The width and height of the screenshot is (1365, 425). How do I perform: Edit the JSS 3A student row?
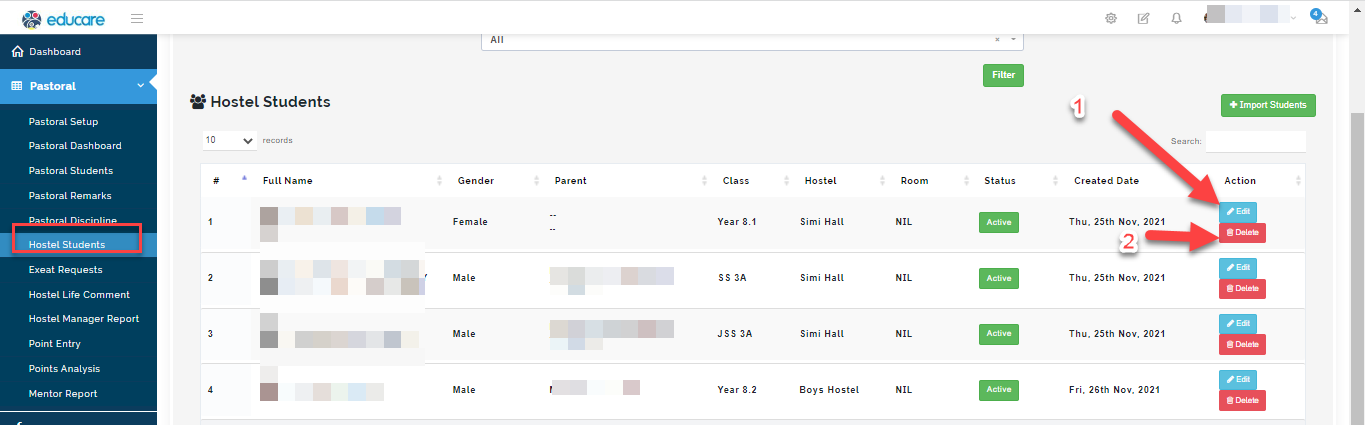1238,324
